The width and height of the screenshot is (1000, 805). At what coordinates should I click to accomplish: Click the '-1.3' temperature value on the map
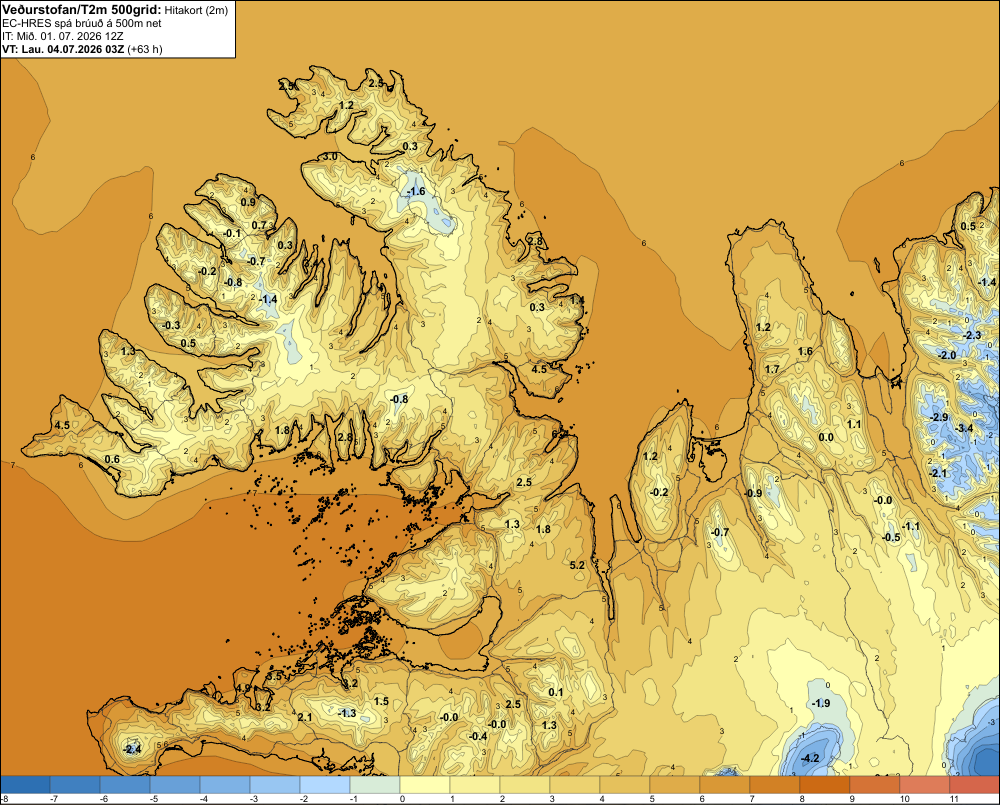tap(347, 713)
